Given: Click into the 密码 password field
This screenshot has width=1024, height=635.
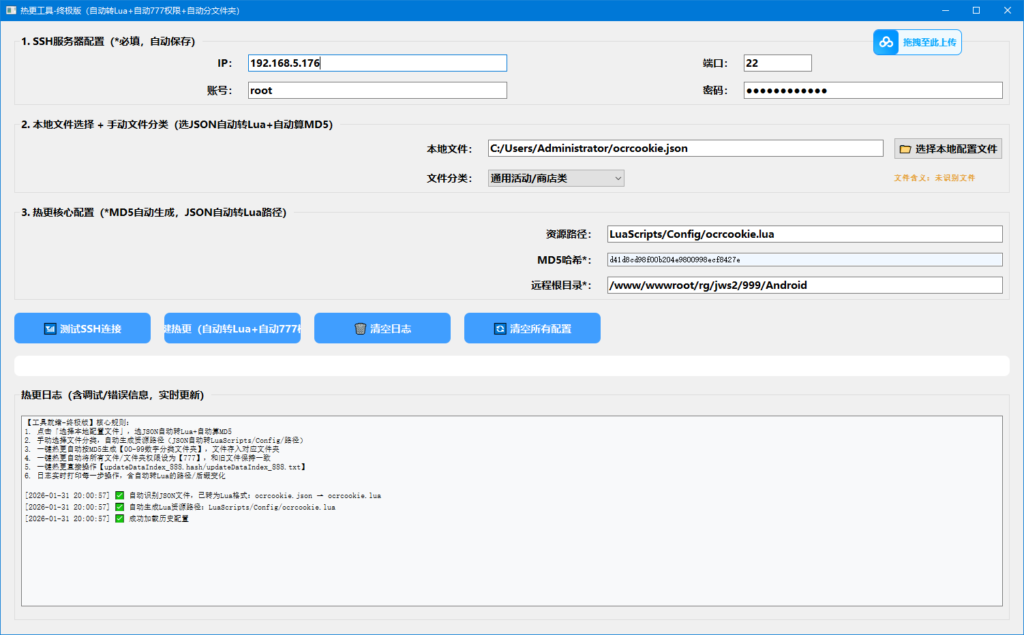Looking at the screenshot, I should (x=872, y=91).
